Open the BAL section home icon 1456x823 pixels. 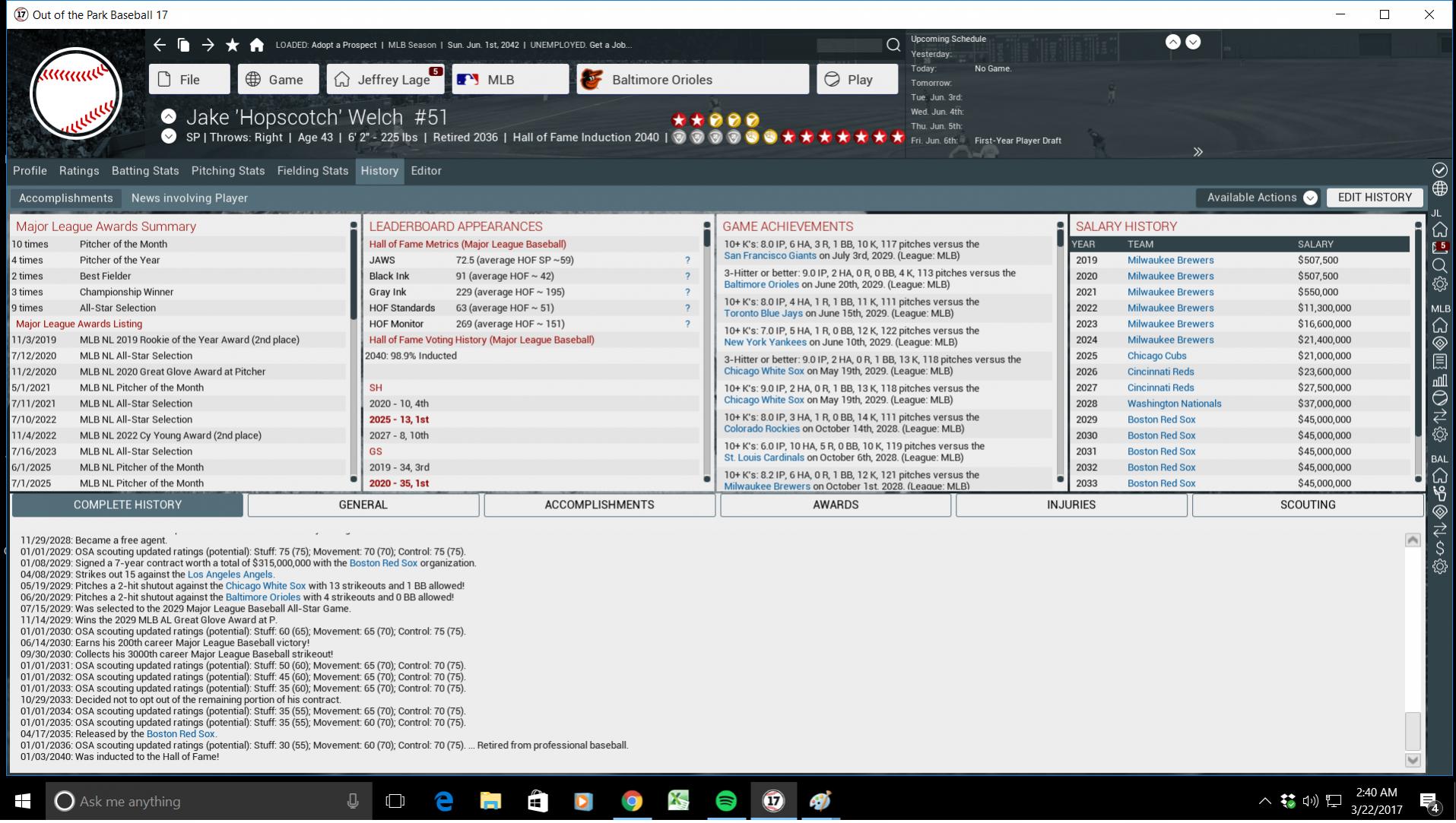[x=1440, y=476]
